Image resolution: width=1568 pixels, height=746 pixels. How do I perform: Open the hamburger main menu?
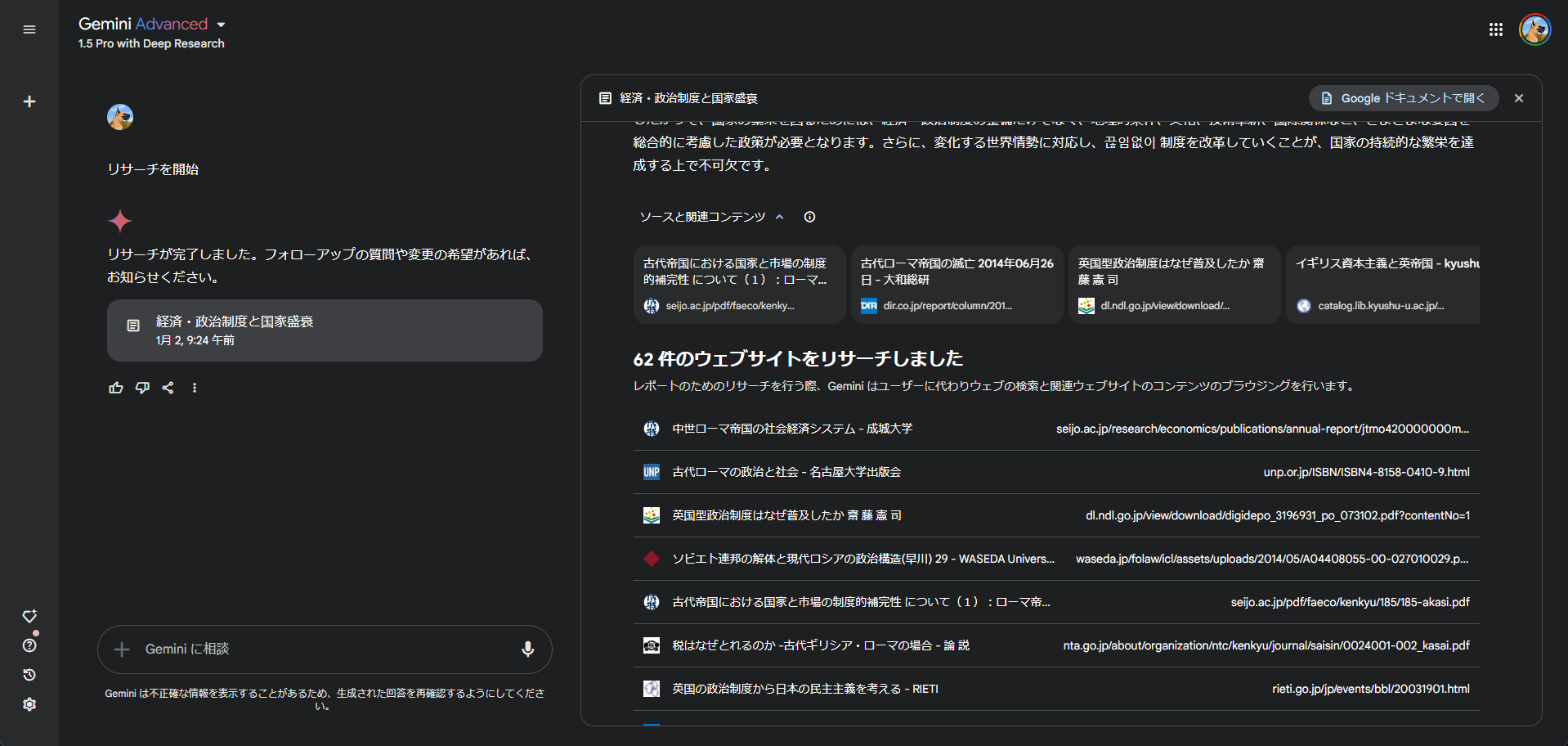(29, 29)
